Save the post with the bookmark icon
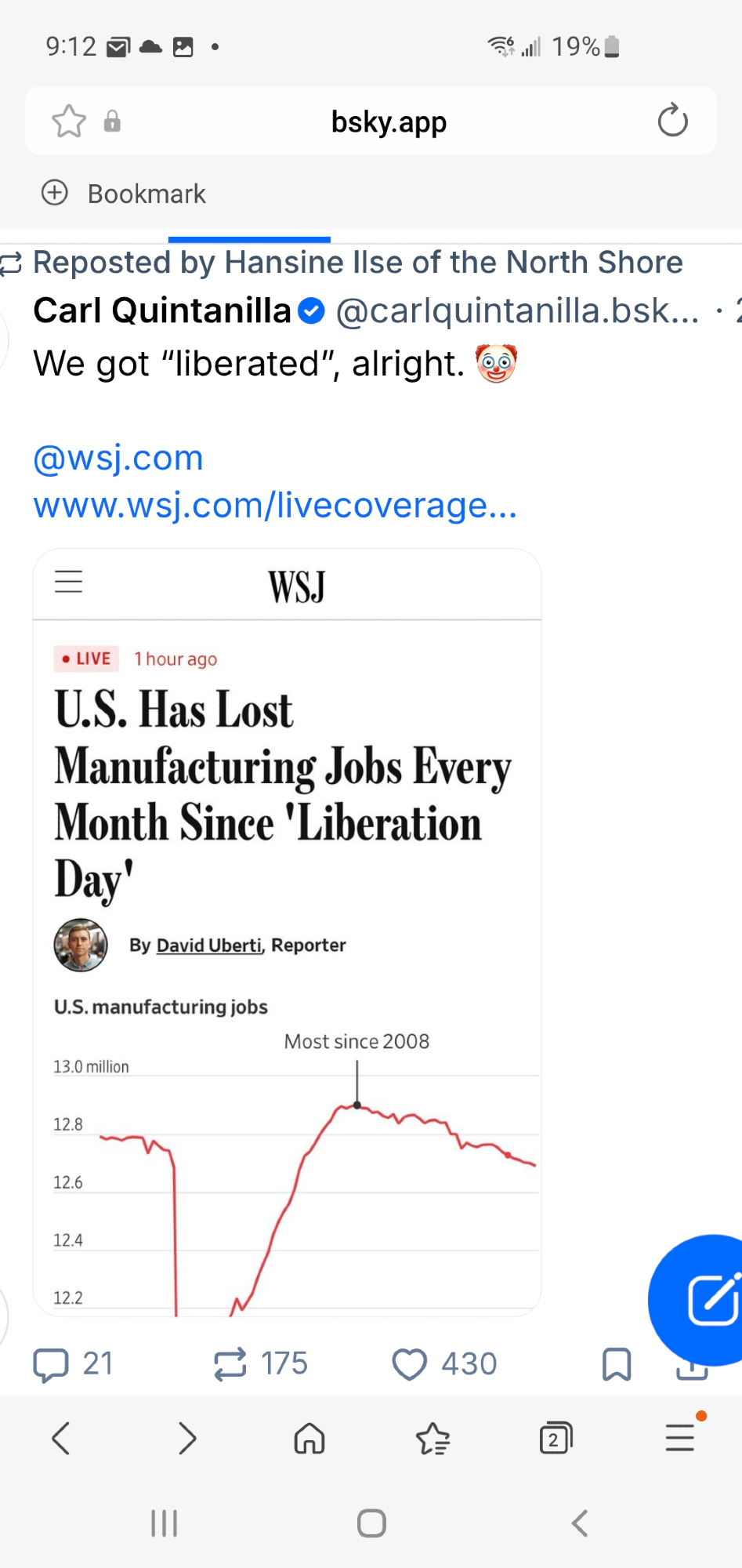This screenshot has width=742, height=1568. (x=617, y=1364)
